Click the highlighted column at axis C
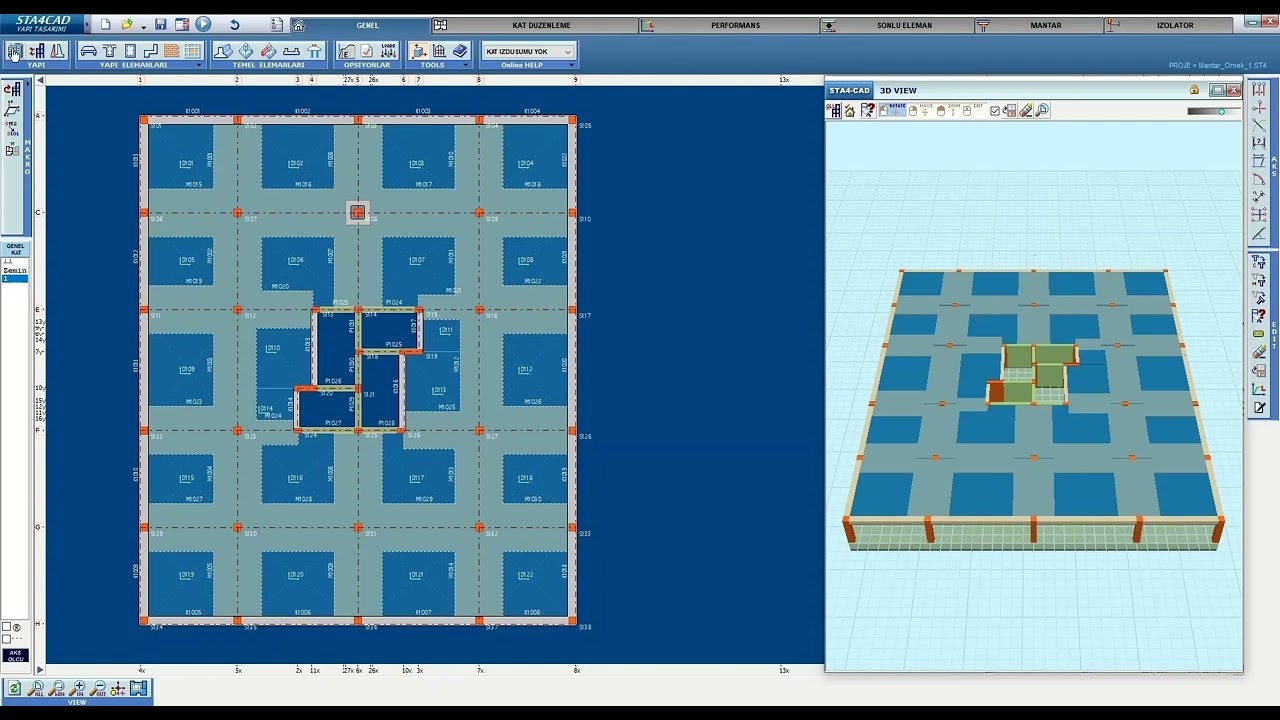This screenshot has height=720, width=1280. tap(358, 212)
